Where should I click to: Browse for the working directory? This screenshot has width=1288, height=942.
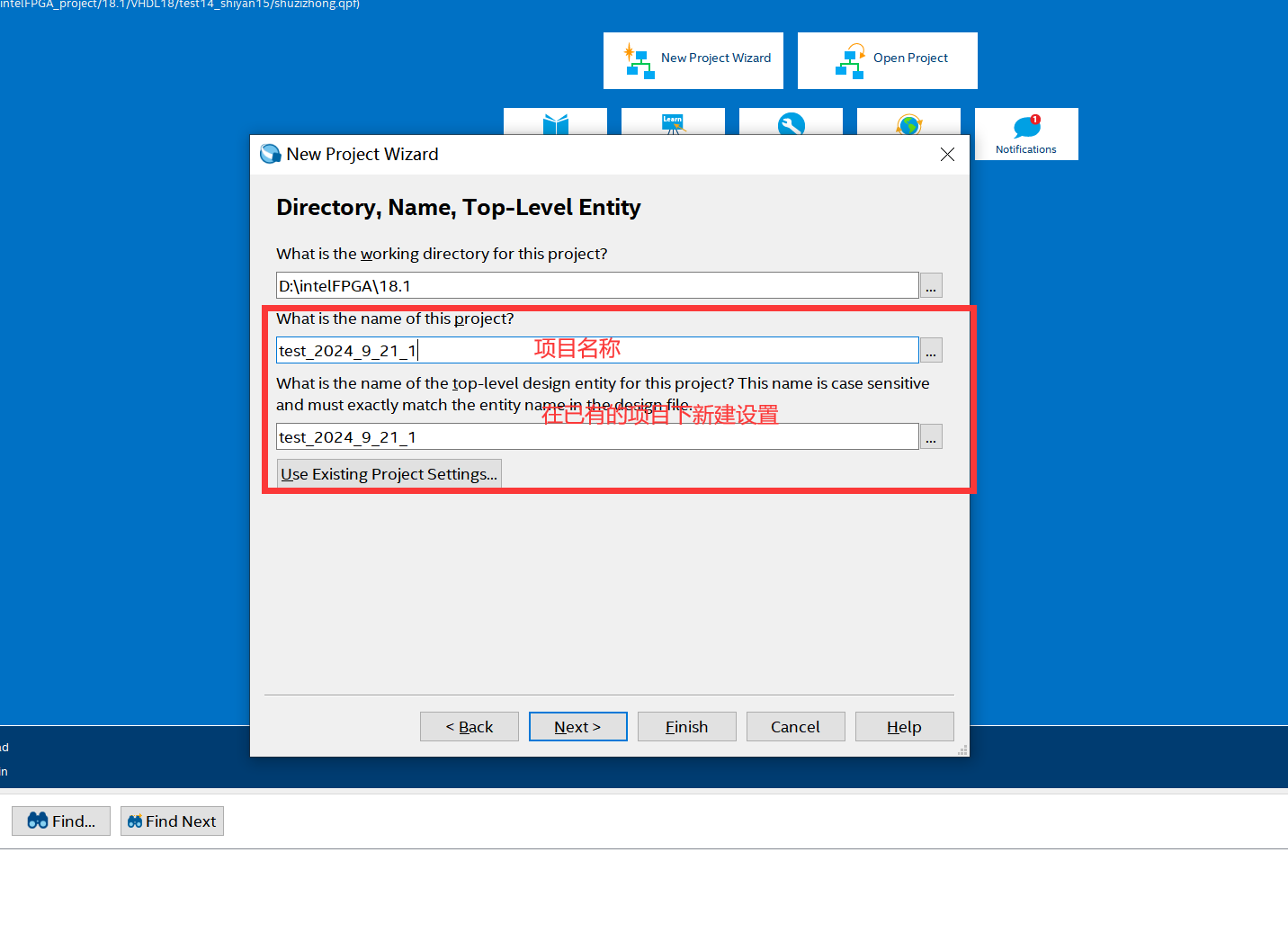(931, 286)
